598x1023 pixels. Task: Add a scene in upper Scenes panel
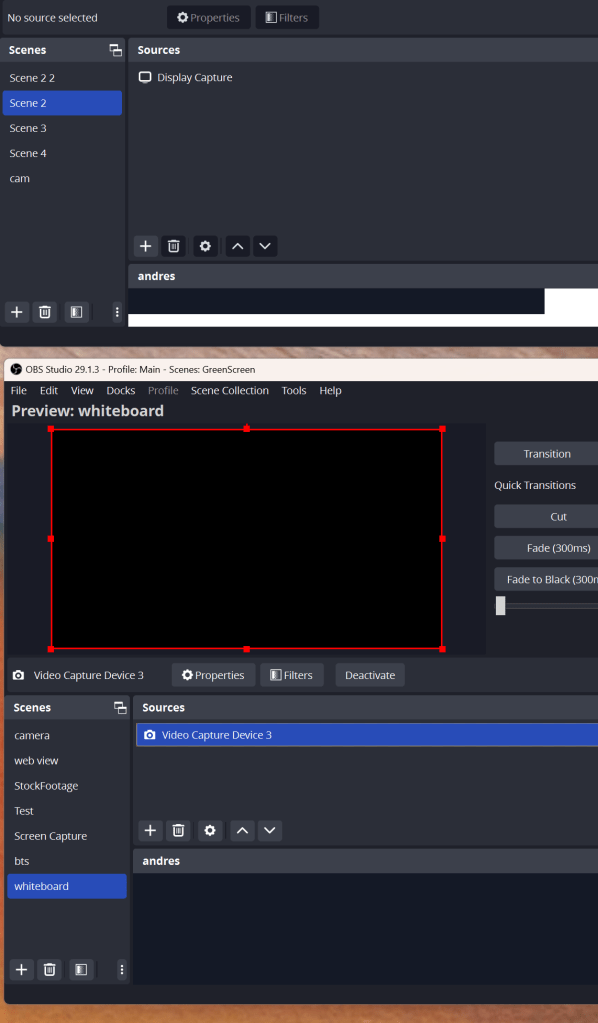click(x=17, y=312)
